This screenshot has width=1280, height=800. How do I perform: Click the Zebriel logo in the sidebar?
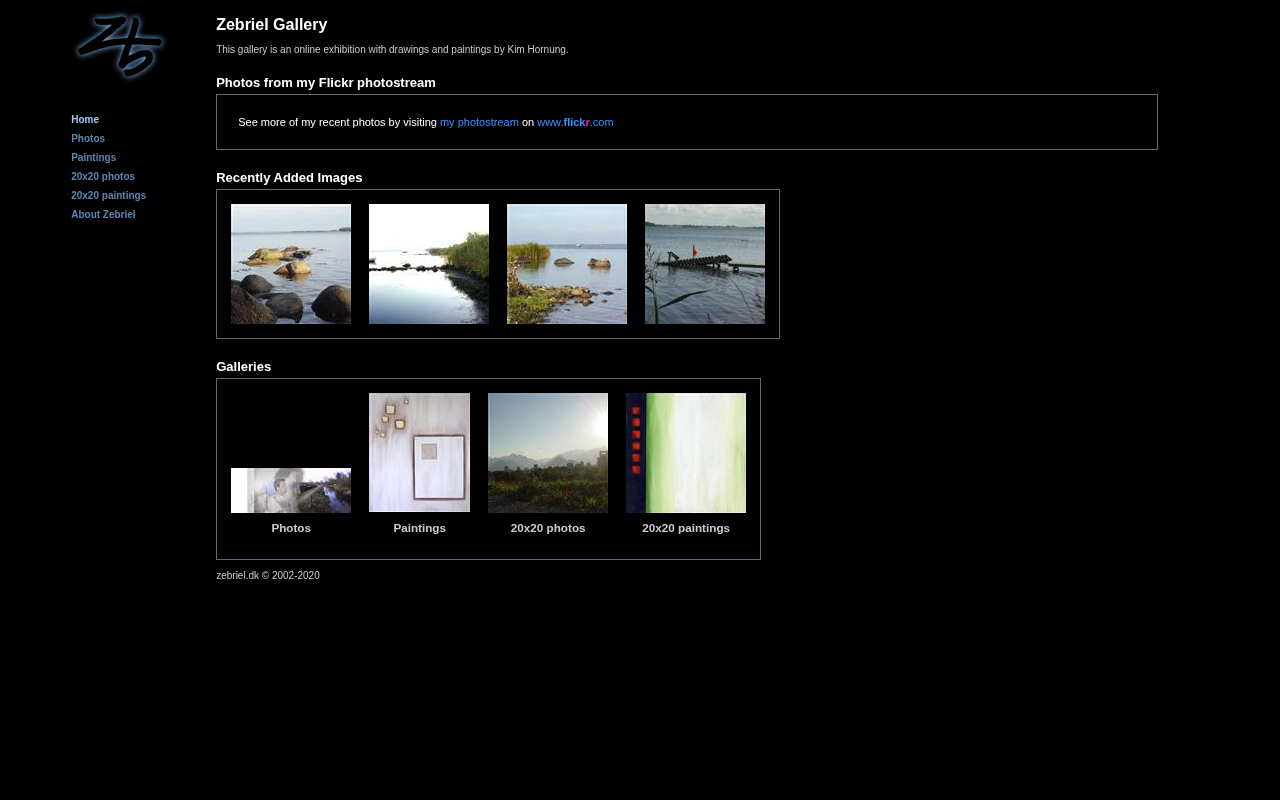(120, 46)
